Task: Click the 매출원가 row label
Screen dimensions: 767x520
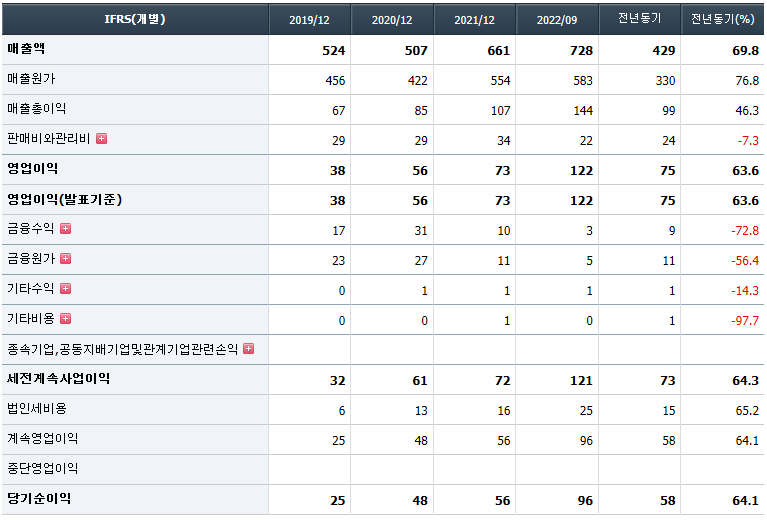Action: point(31,78)
